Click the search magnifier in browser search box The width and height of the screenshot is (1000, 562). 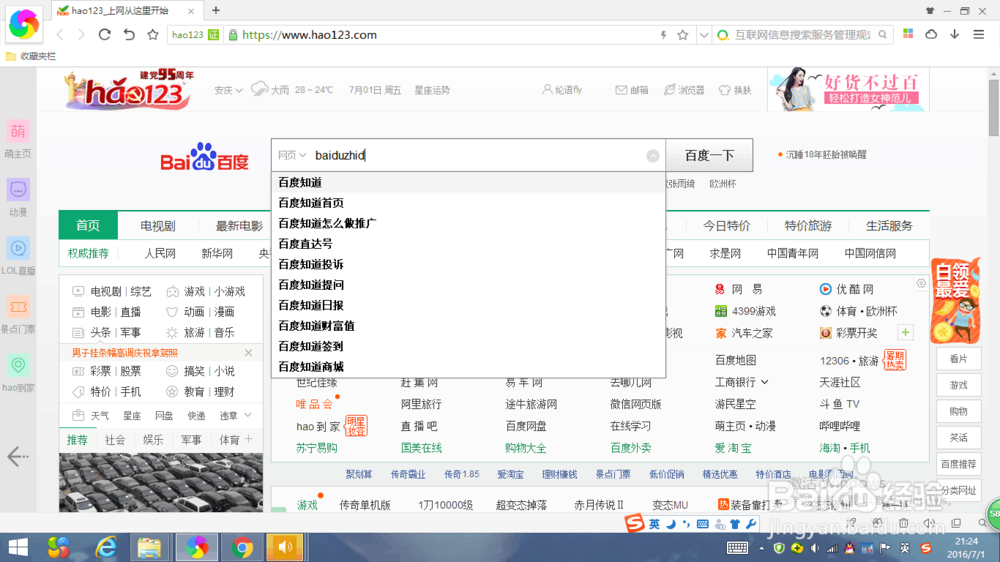click(883, 35)
